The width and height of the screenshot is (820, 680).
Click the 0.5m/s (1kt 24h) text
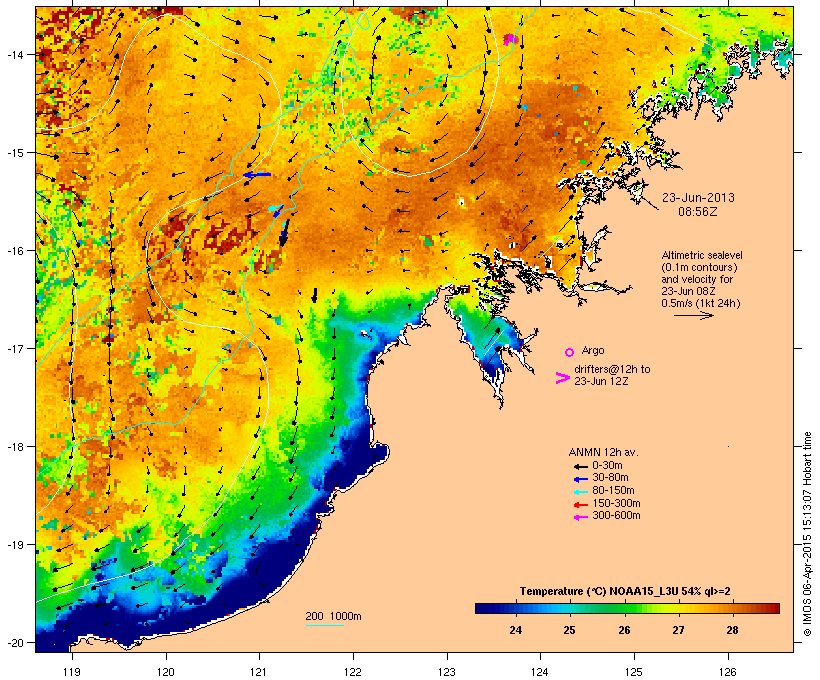[701, 303]
